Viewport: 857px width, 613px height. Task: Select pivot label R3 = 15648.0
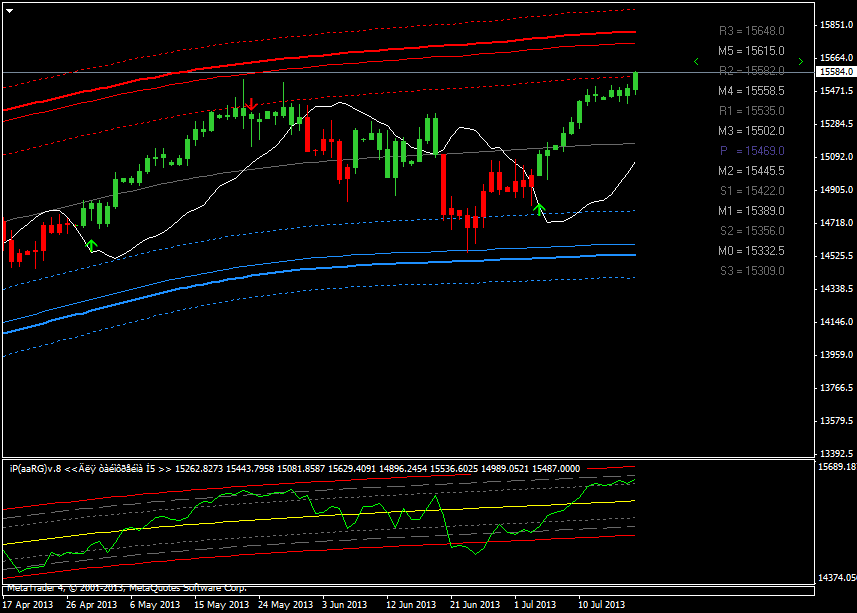[752, 31]
